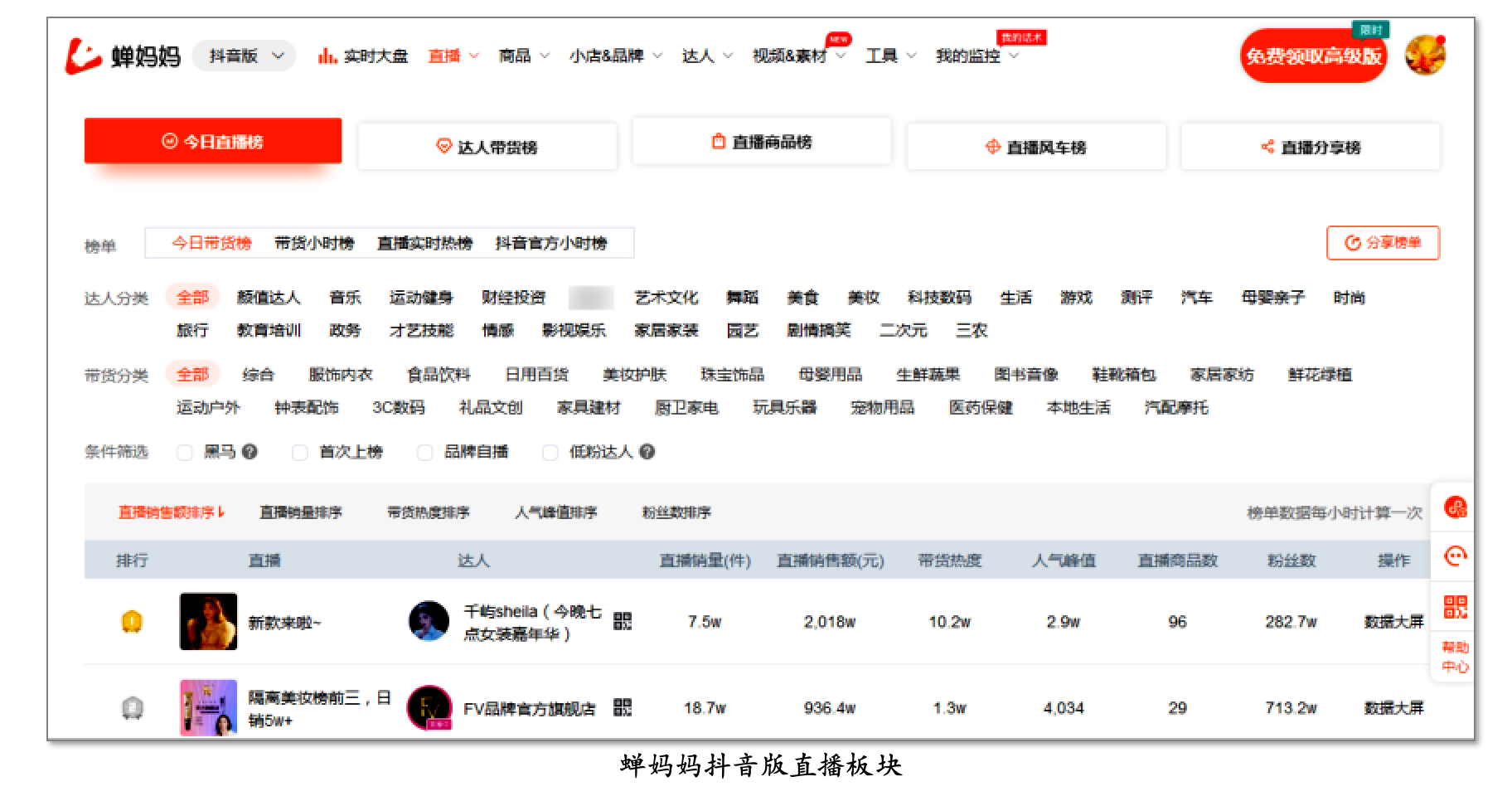Toggle the 品牌自播 checkbox

(x=424, y=452)
